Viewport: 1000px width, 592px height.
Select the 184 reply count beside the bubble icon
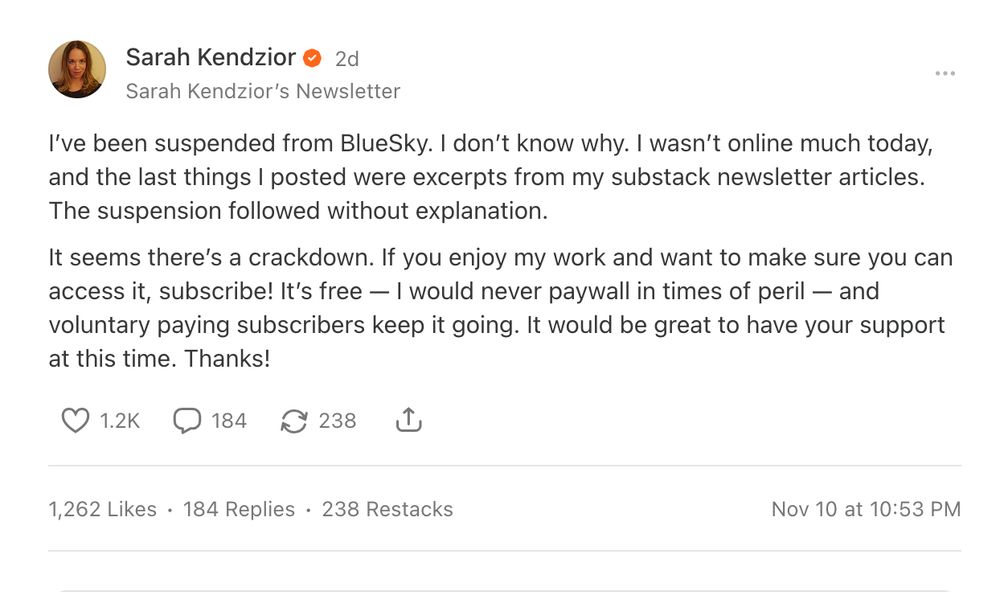(x=230, y=420)
